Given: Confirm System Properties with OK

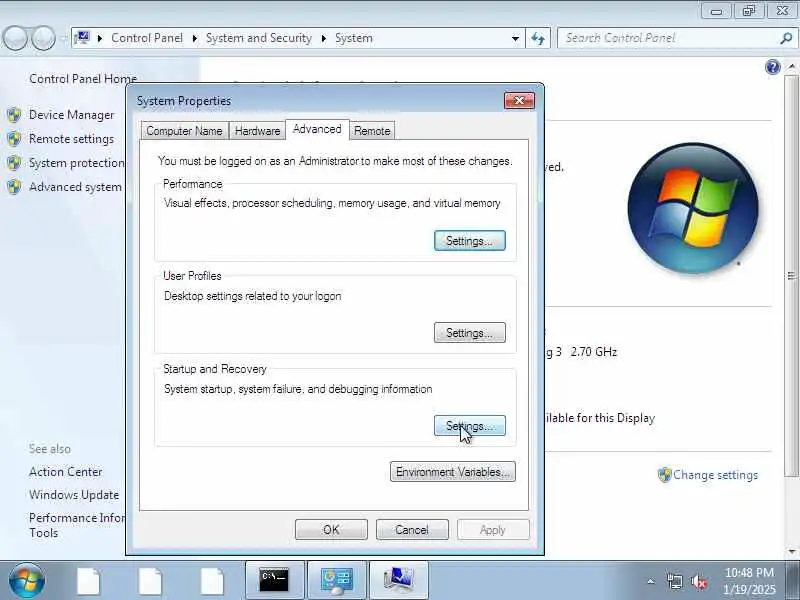Looking at the screenshot, I should pos(331,530).
